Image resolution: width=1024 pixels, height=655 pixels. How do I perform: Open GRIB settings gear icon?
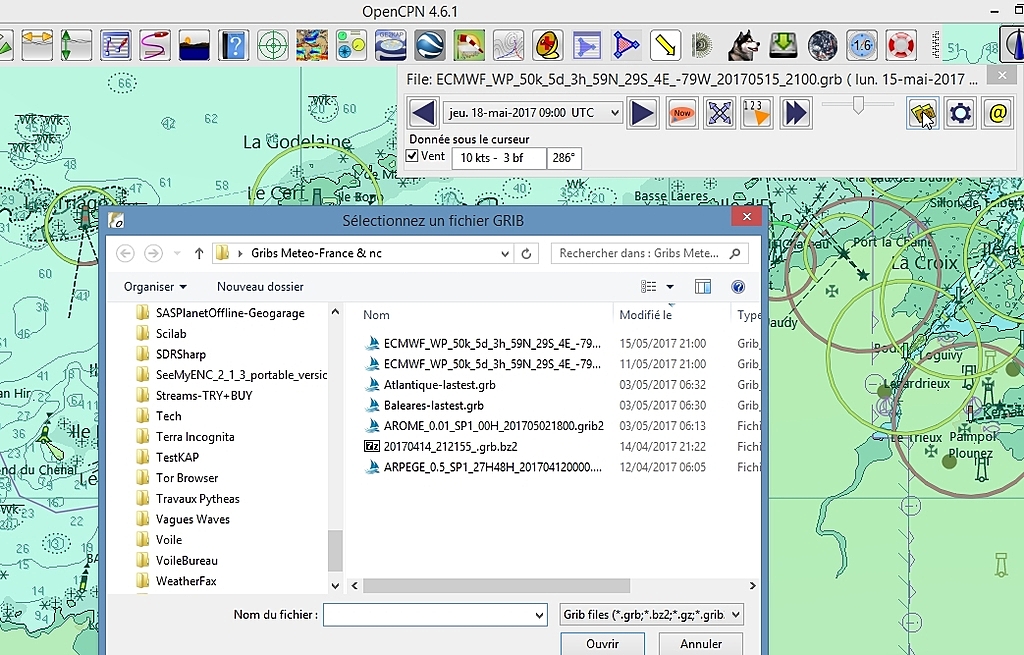tap(960, 113)
